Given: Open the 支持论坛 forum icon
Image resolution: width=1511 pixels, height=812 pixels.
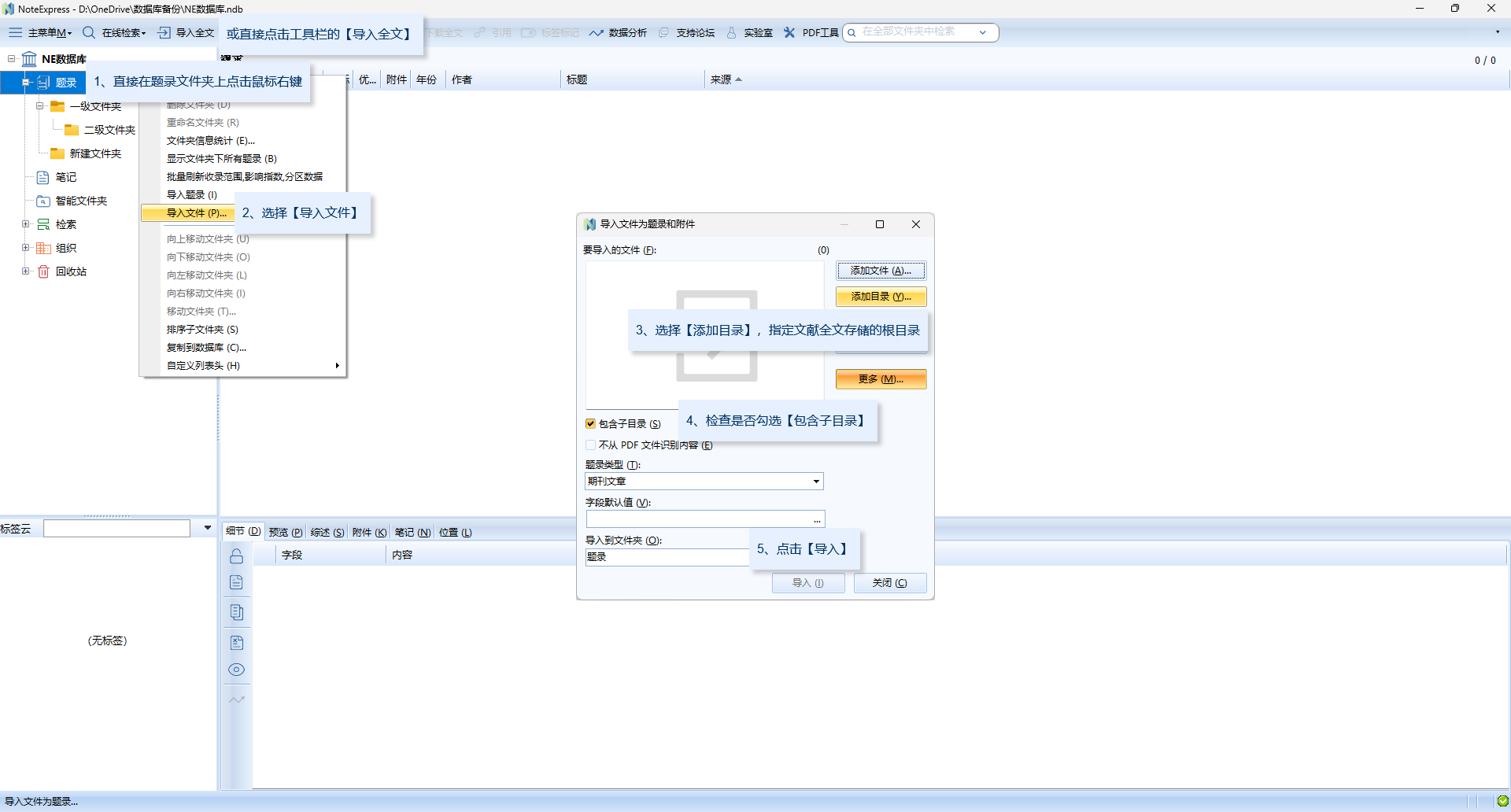Looking at the screenshot, I should coord(664,32).
